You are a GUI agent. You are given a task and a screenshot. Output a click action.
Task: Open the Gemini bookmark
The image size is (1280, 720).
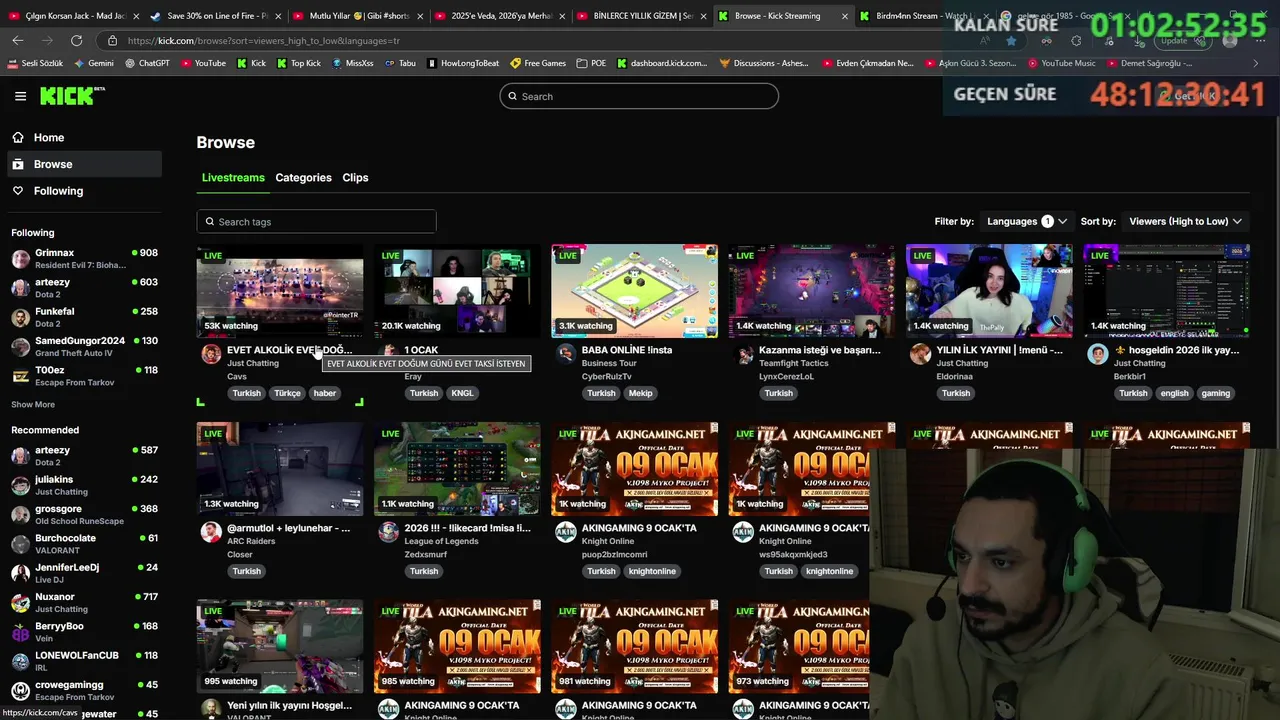94,63
